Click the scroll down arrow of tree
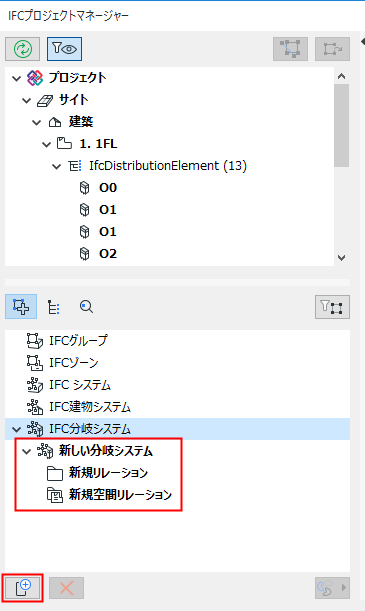This screenshot has height=611, width=365. pyautogui.click(x=342, y=258)
